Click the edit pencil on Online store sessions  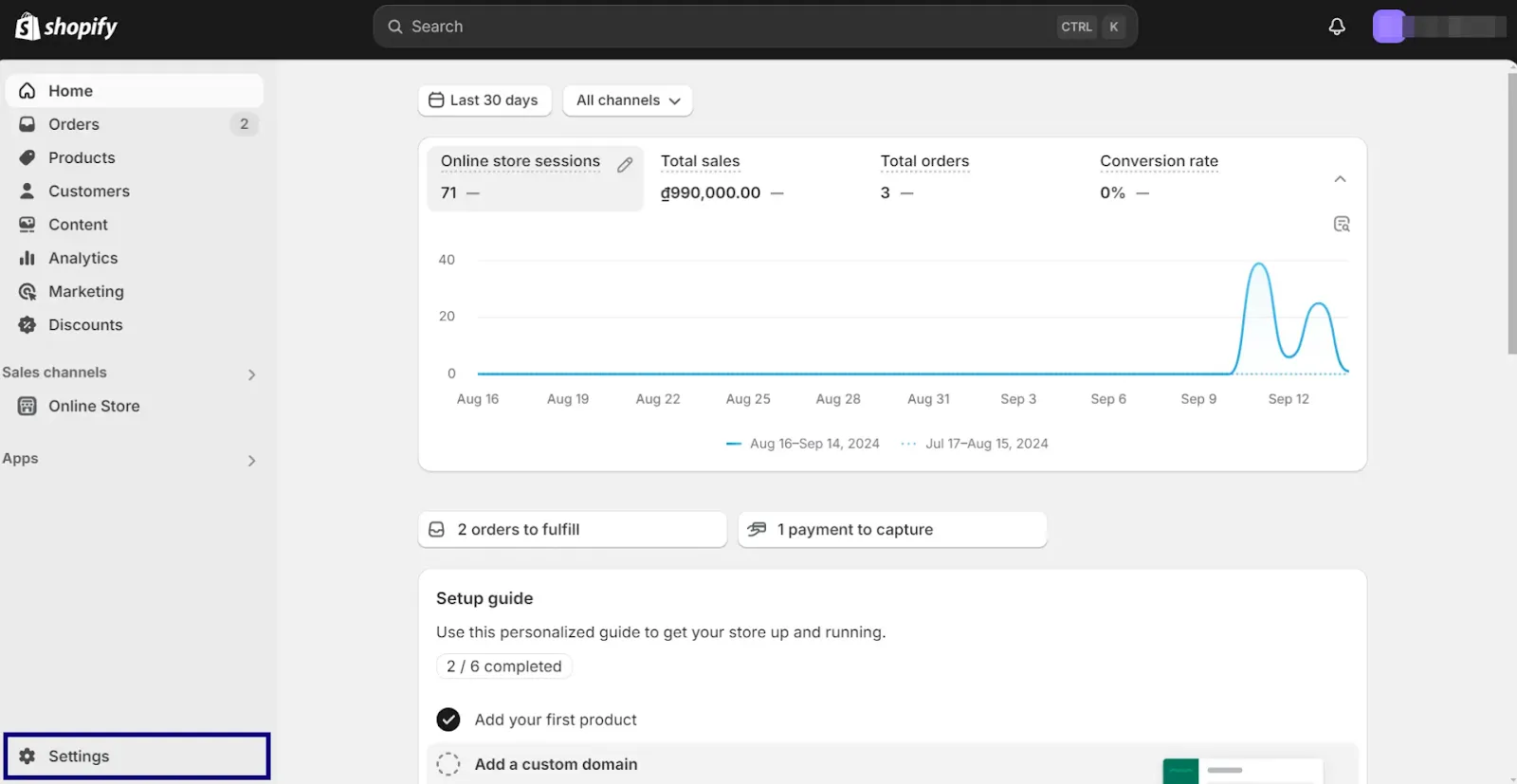tap(625, 165)
